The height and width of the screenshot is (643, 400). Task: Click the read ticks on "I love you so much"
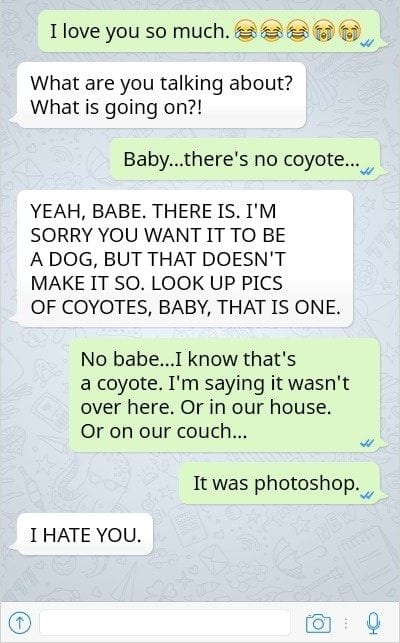(x=366, y=43)
